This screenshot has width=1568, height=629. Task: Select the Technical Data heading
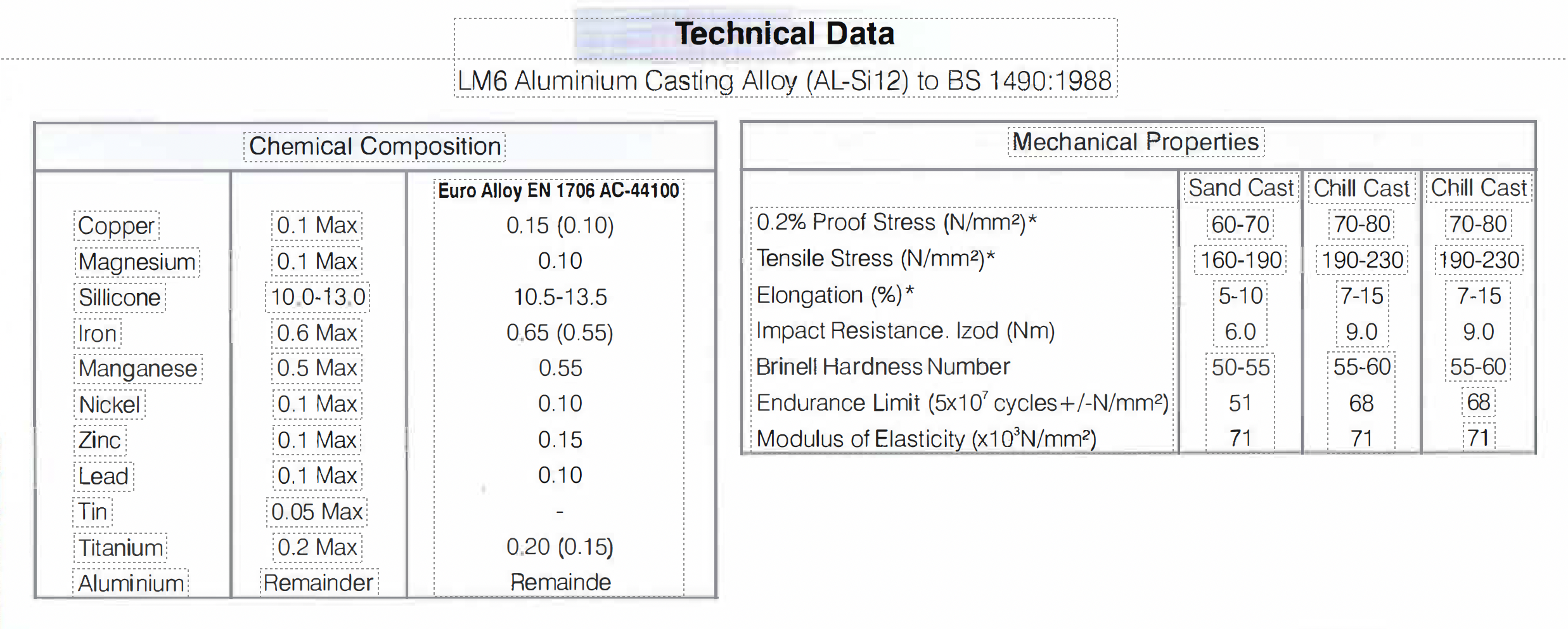click(x=784, y=34)
